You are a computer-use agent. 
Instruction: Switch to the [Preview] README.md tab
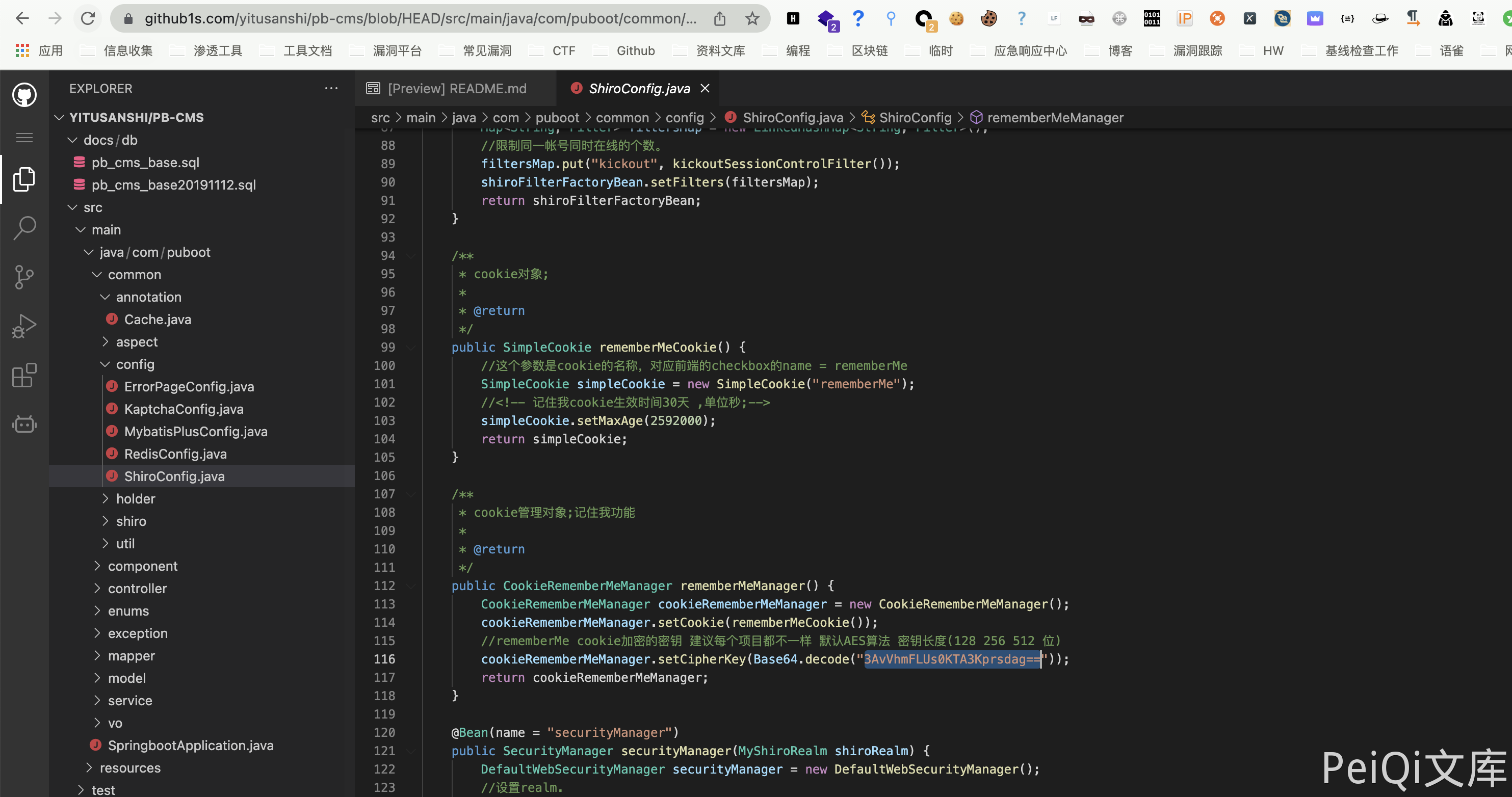[457, 89]
